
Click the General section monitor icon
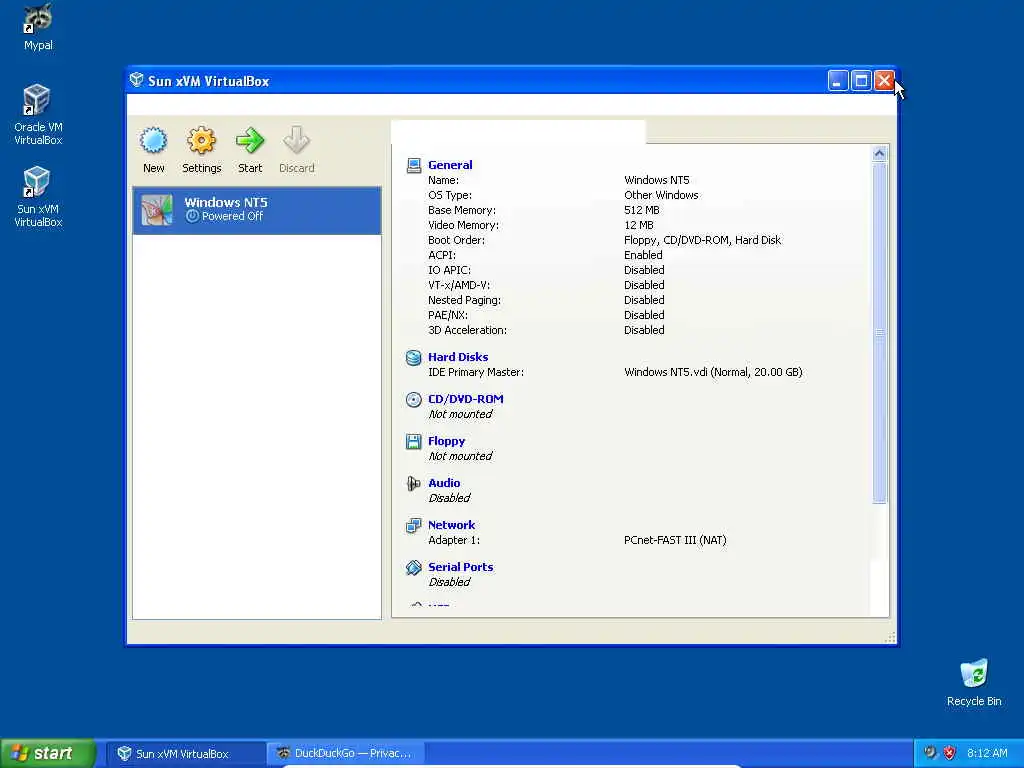[413, 165]
